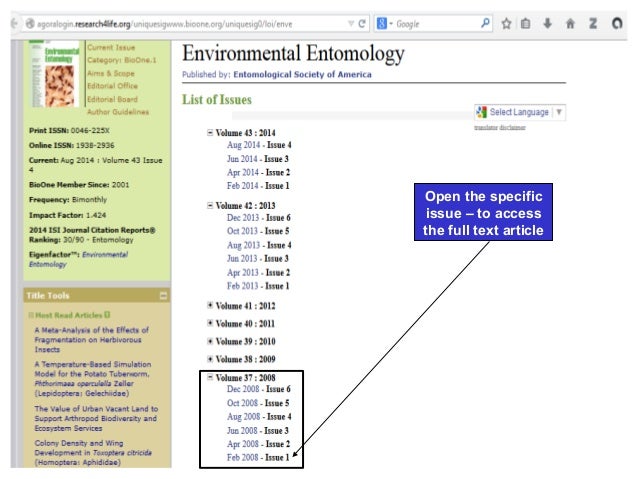Open Feb 2008 Issue 1

coord(258,457)
